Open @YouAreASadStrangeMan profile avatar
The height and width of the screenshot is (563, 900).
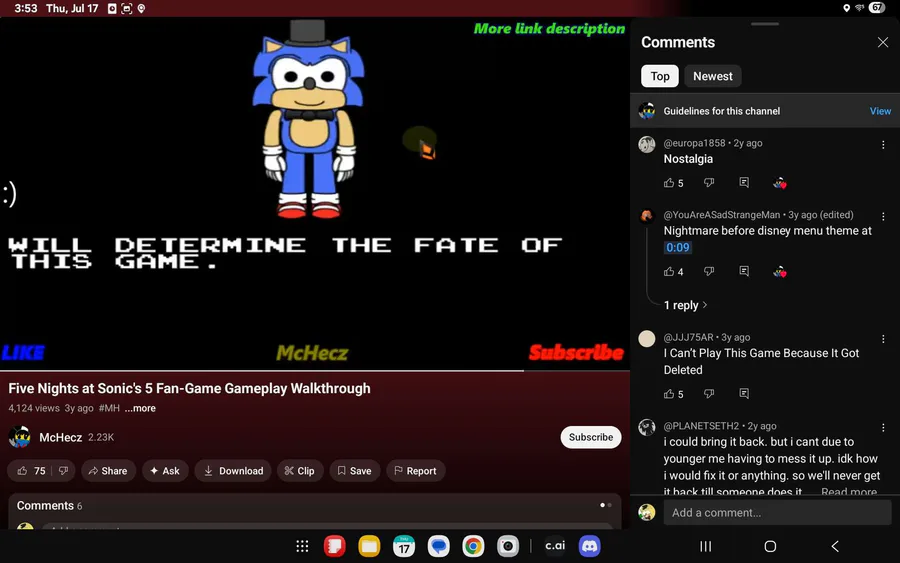(647, 216)
